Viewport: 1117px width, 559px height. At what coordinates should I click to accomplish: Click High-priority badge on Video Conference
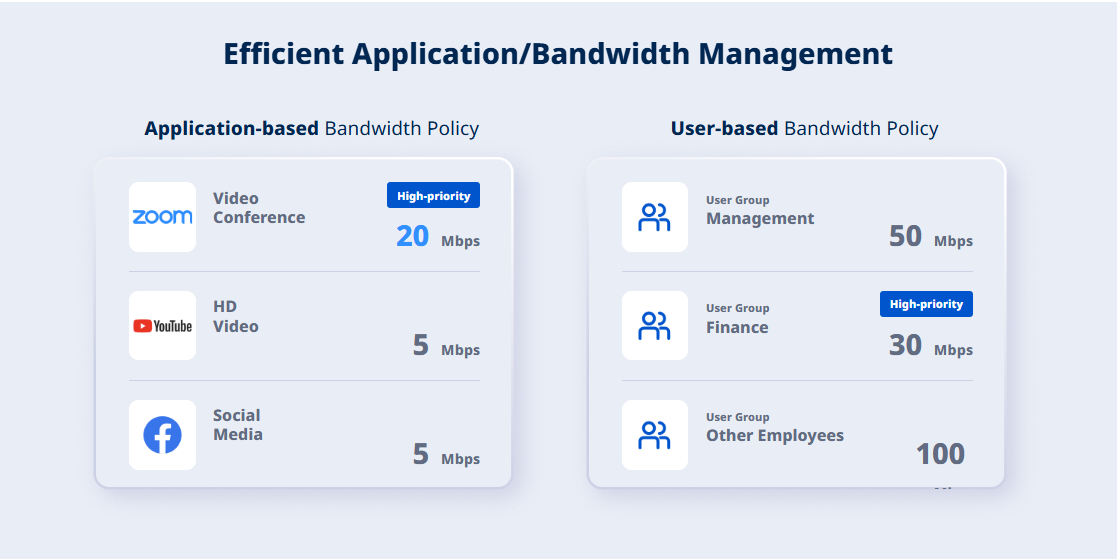(x=433, y=196)
